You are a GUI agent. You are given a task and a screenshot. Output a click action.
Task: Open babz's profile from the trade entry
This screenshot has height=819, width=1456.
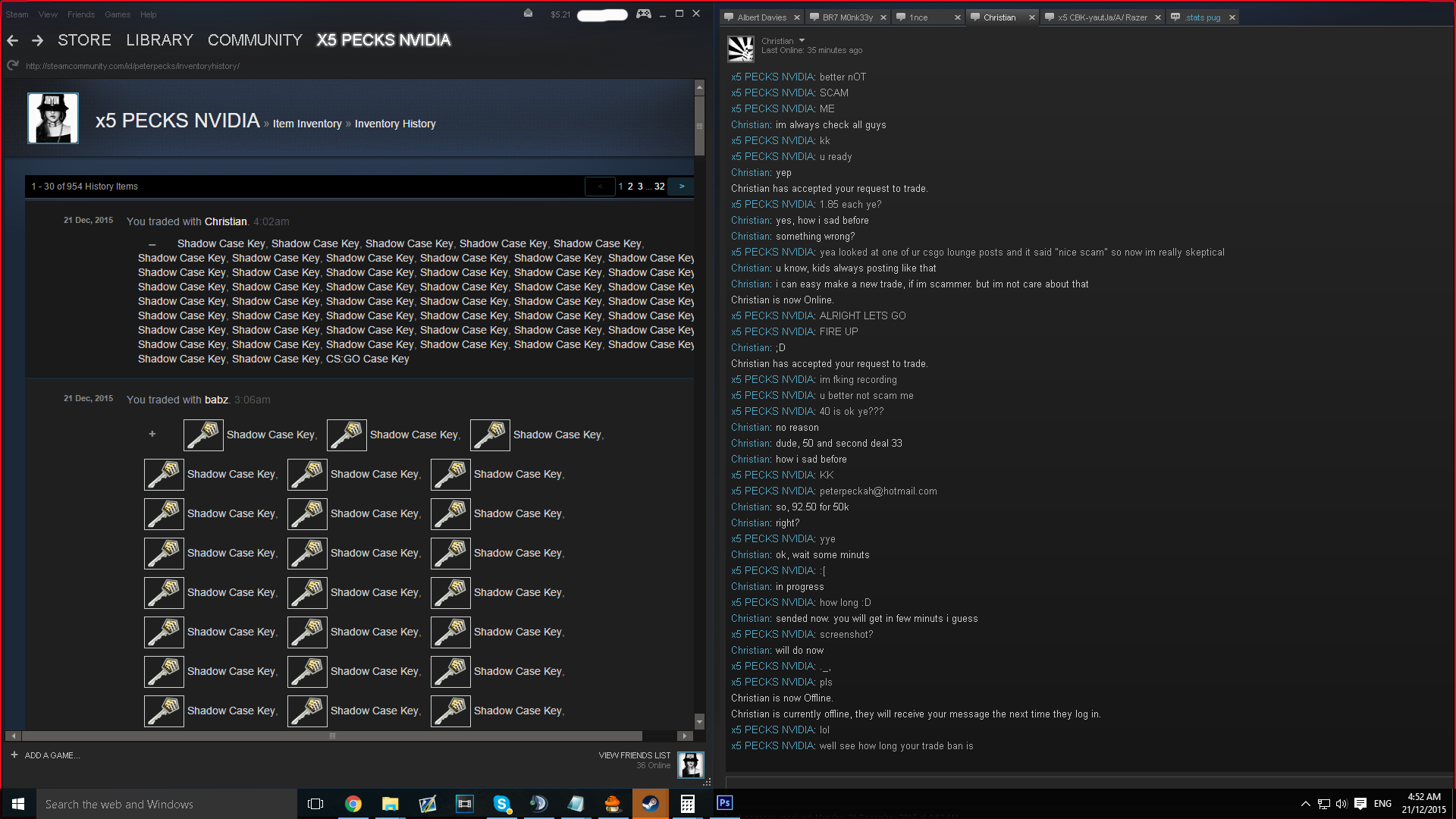216,400
